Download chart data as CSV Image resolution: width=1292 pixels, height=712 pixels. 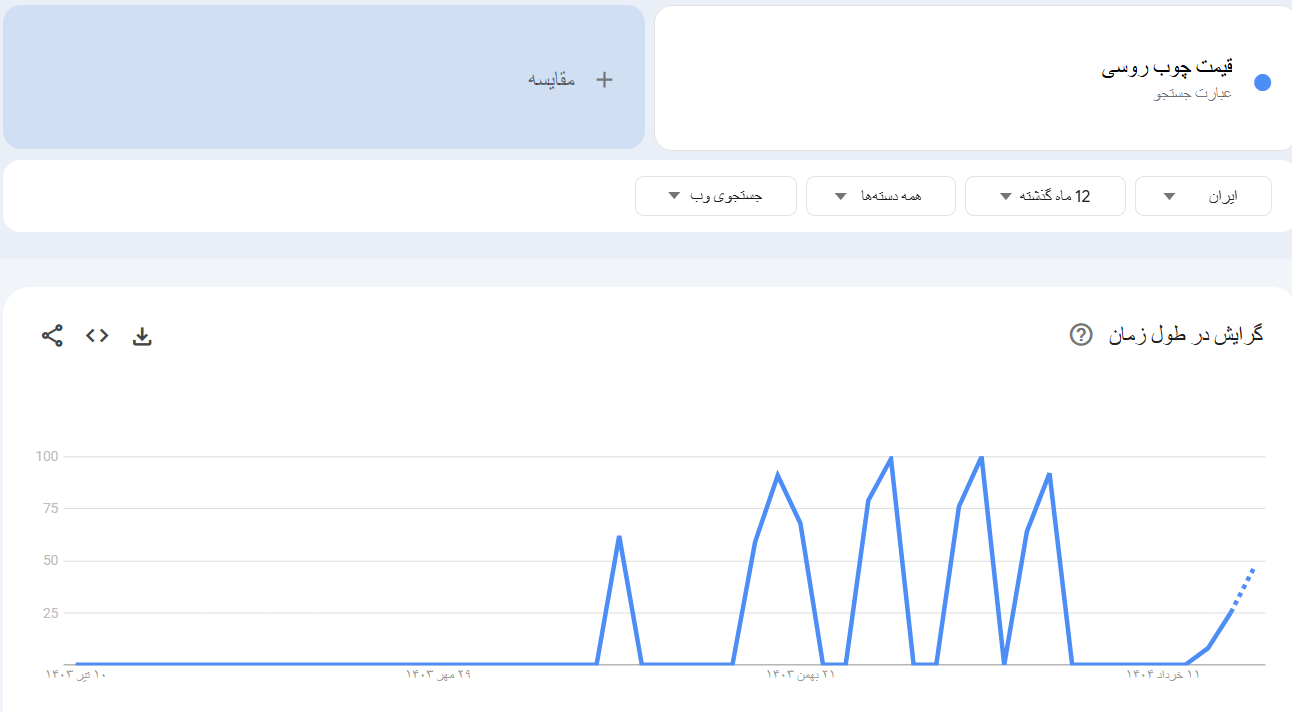tap(142, 336)
